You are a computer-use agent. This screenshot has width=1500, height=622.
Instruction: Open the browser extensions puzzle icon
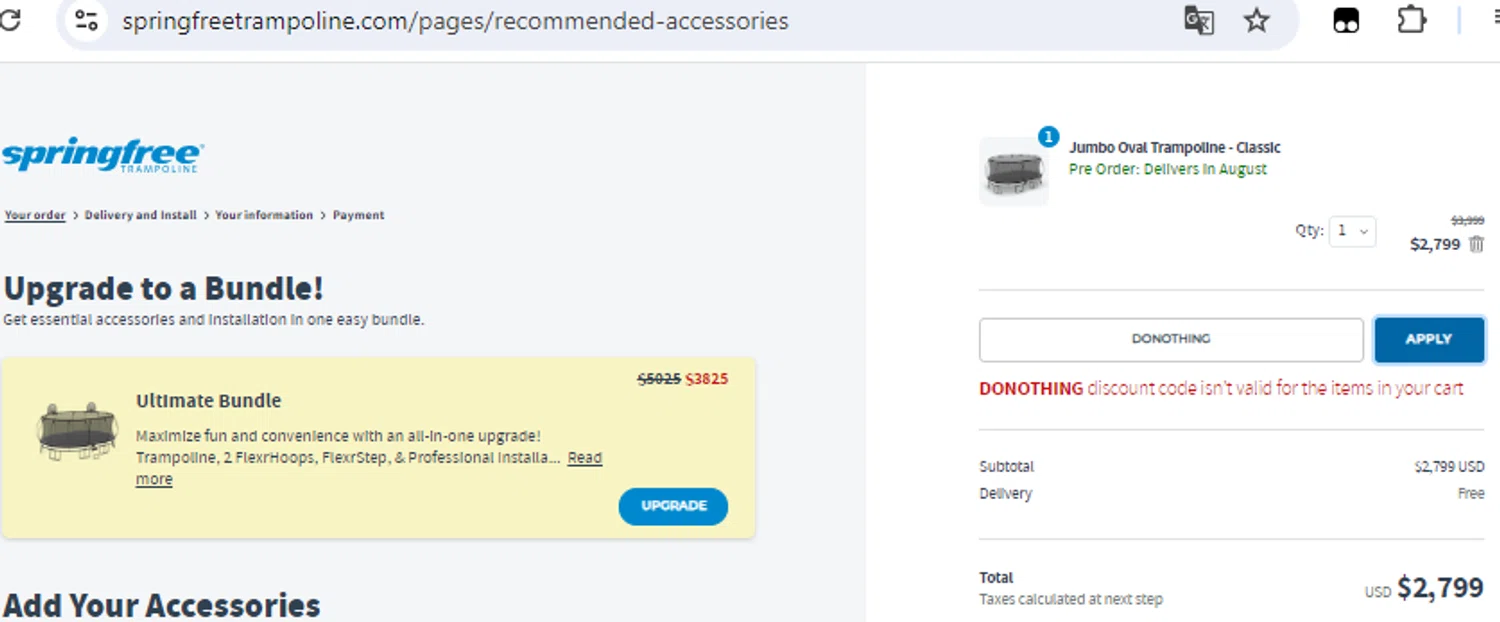coord(1411,20)
